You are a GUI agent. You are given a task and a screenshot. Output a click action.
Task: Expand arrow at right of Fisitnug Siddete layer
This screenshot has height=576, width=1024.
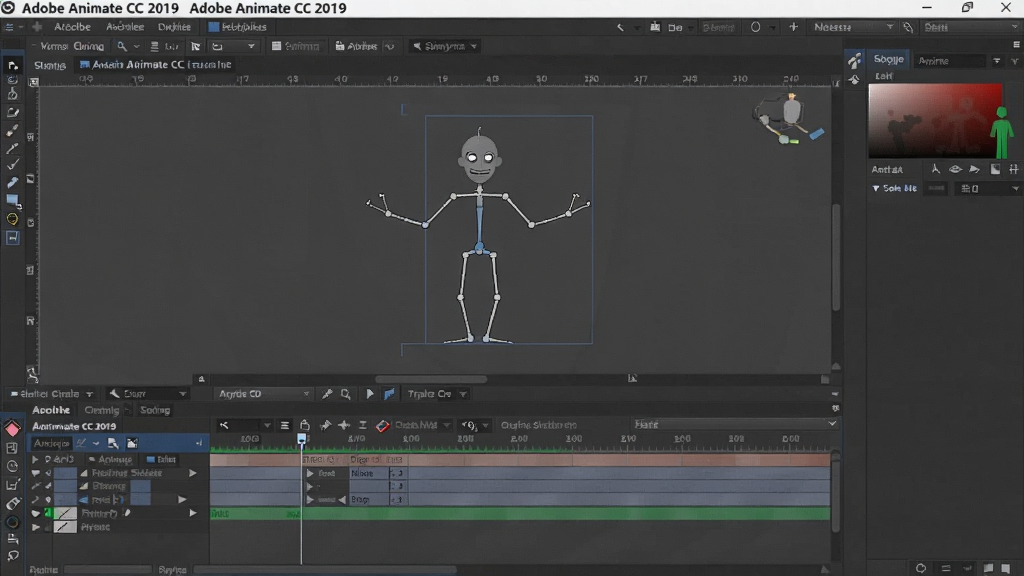(193, 473)
